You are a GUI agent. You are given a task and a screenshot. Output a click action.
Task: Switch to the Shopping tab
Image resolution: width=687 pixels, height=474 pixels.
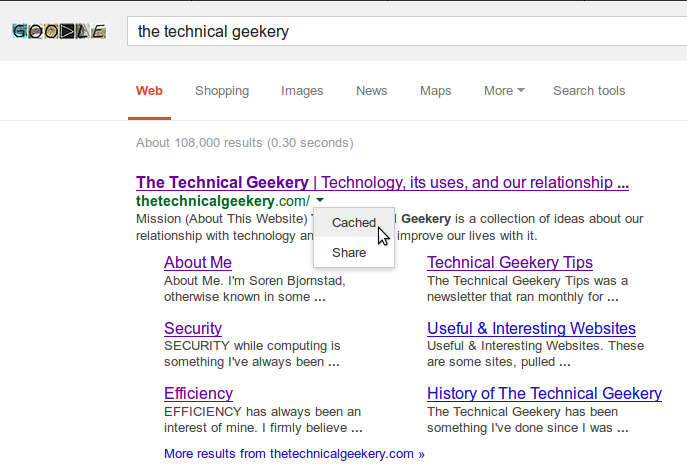click(x=222, y=91)
